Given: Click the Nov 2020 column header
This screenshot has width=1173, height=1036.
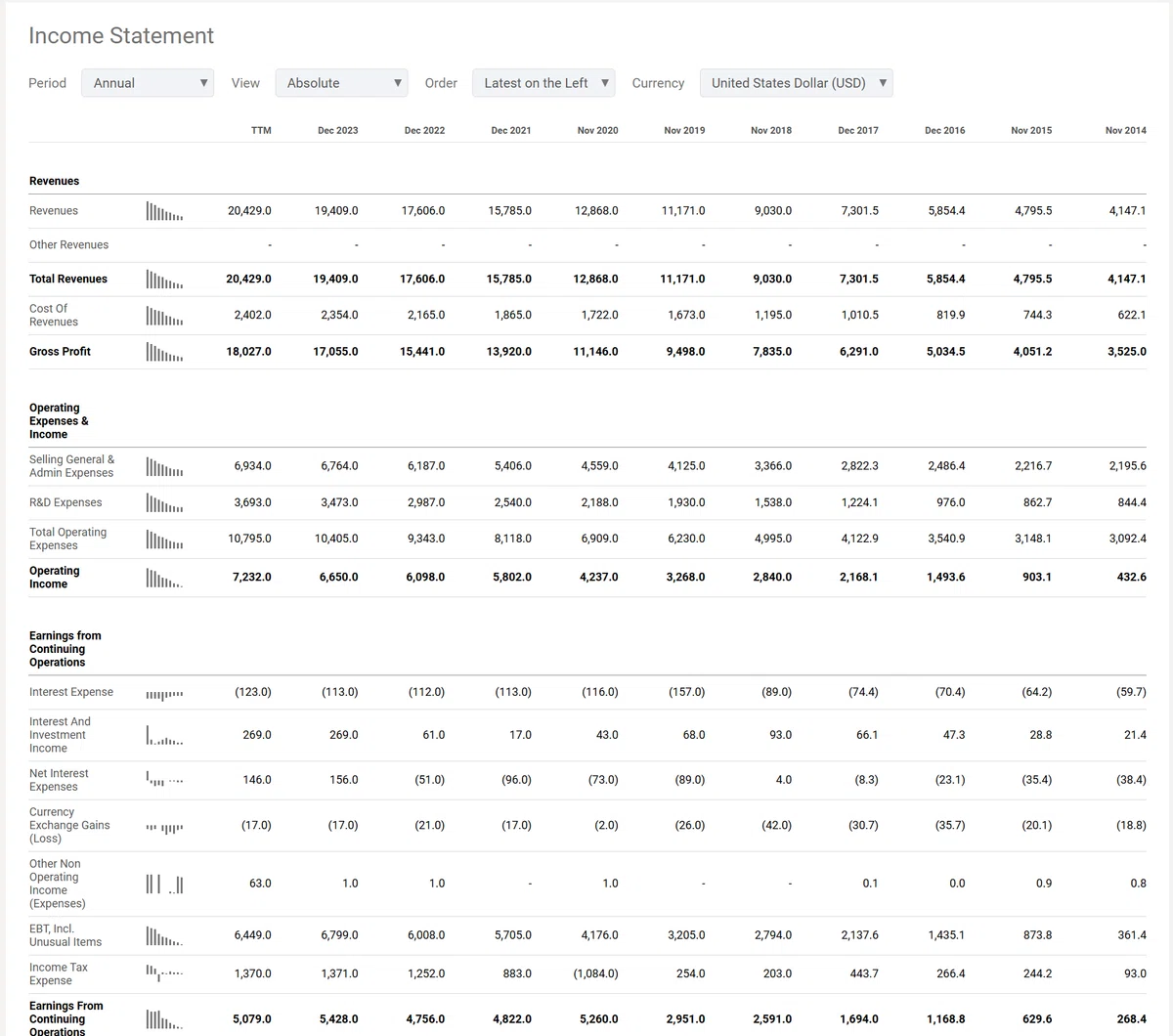Looking at the screenshot, I should pos(597,130).
